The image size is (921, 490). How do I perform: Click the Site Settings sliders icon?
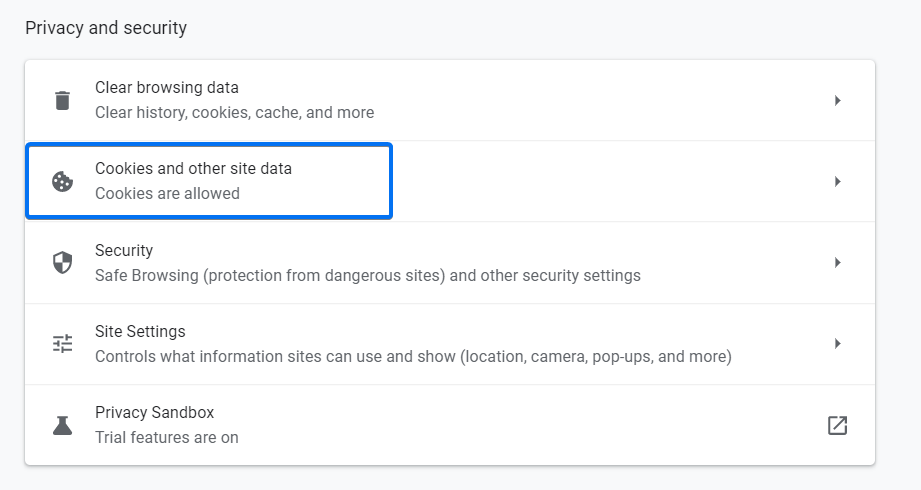62,344
